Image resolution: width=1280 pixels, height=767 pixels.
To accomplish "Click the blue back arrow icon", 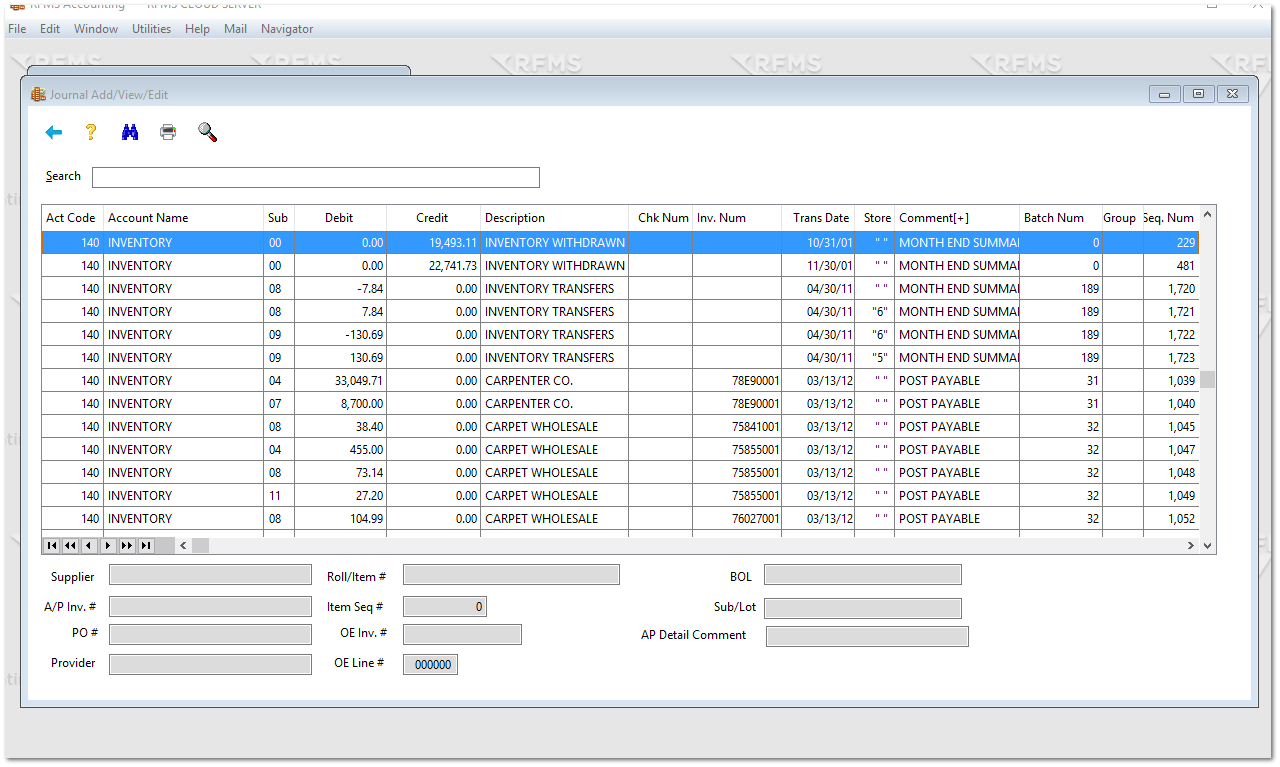I will 54,132.
